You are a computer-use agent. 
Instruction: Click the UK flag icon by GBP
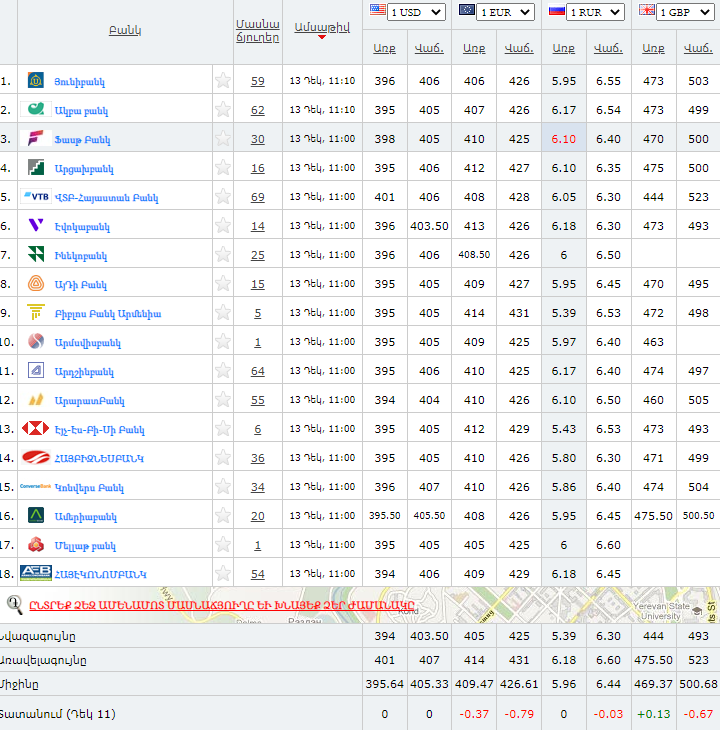tap(646, 10)
